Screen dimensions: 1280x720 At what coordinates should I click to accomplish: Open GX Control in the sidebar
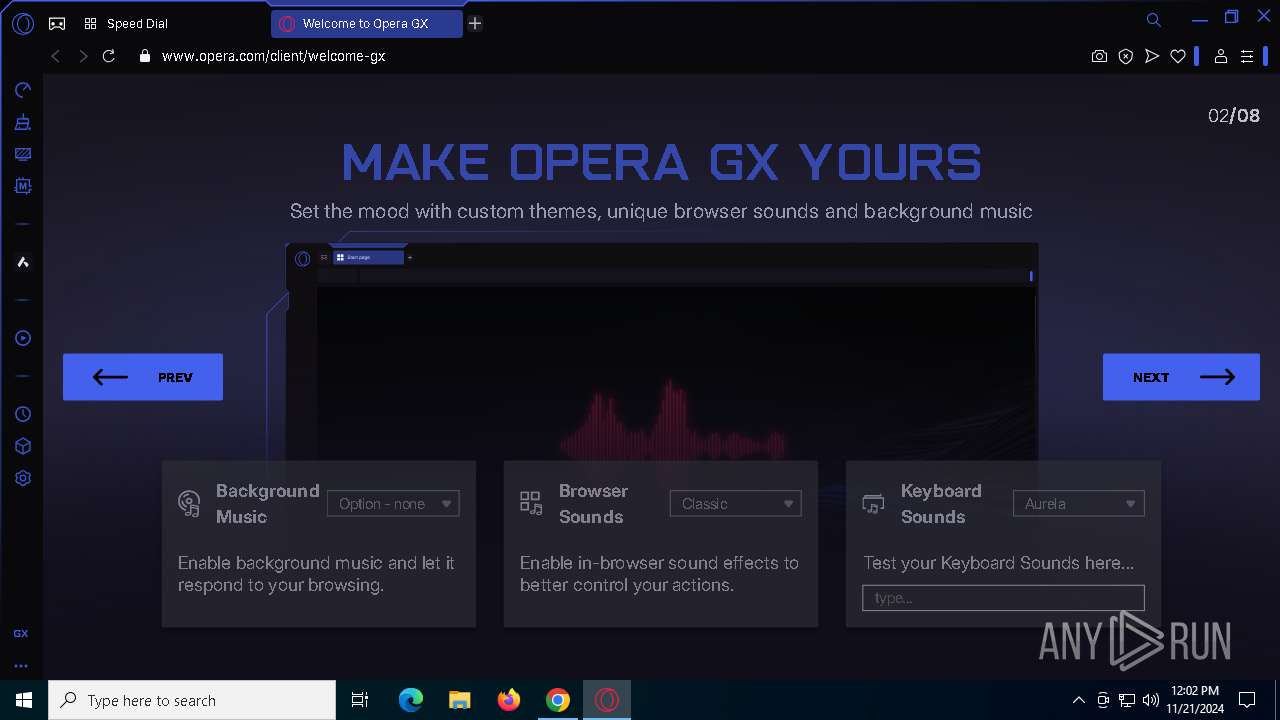(22, 90)
